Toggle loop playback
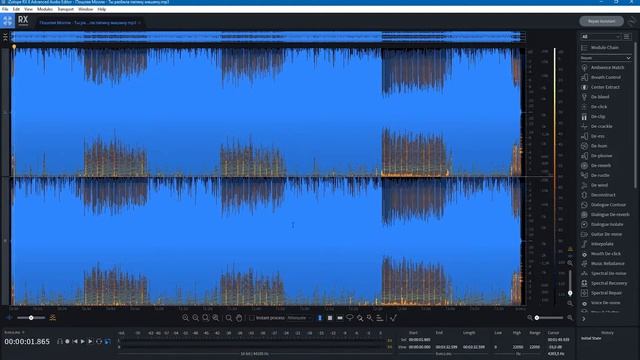The image size is (640, 360). [x=99, y=341]
